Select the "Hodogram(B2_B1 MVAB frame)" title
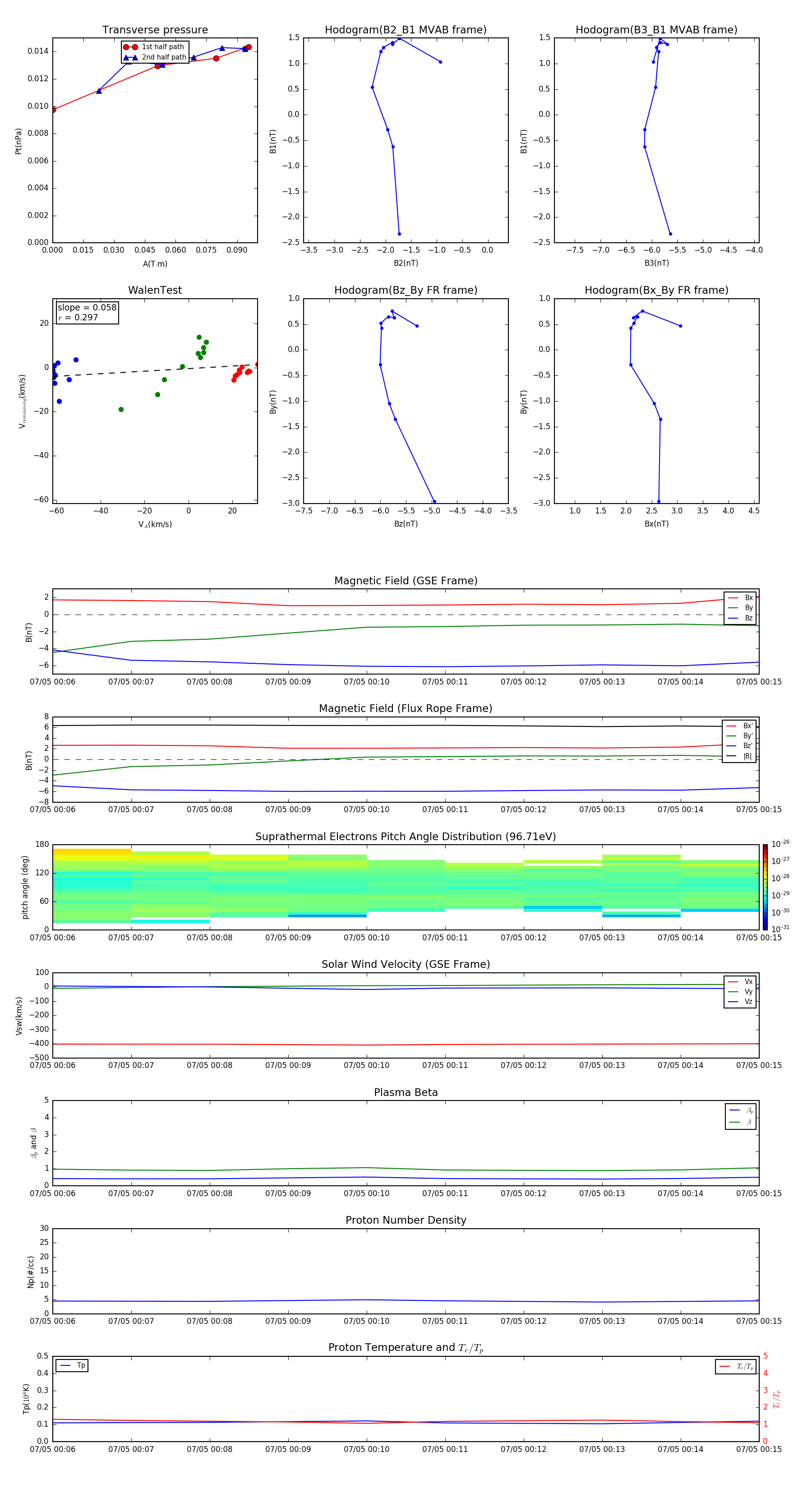 pos(406,30)
